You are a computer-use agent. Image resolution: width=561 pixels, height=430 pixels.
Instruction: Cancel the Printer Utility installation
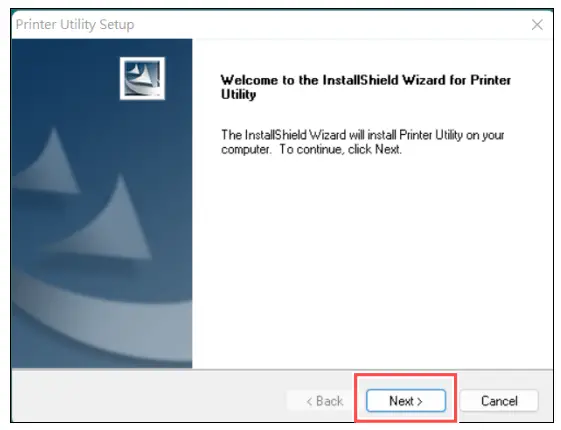coord(499,401)
